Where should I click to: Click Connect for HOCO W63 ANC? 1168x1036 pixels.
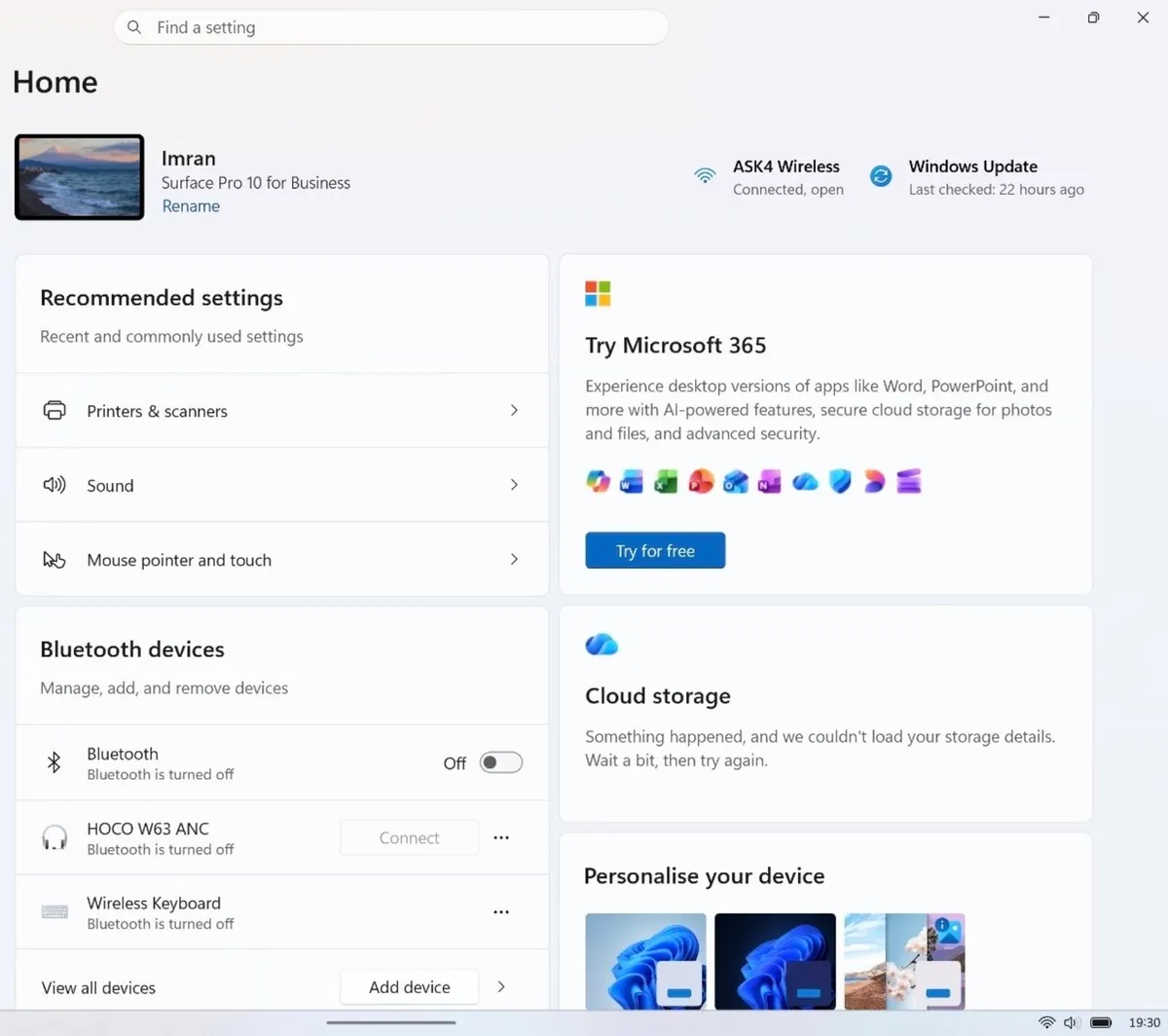pyautogui.click(x=409, y=837)
